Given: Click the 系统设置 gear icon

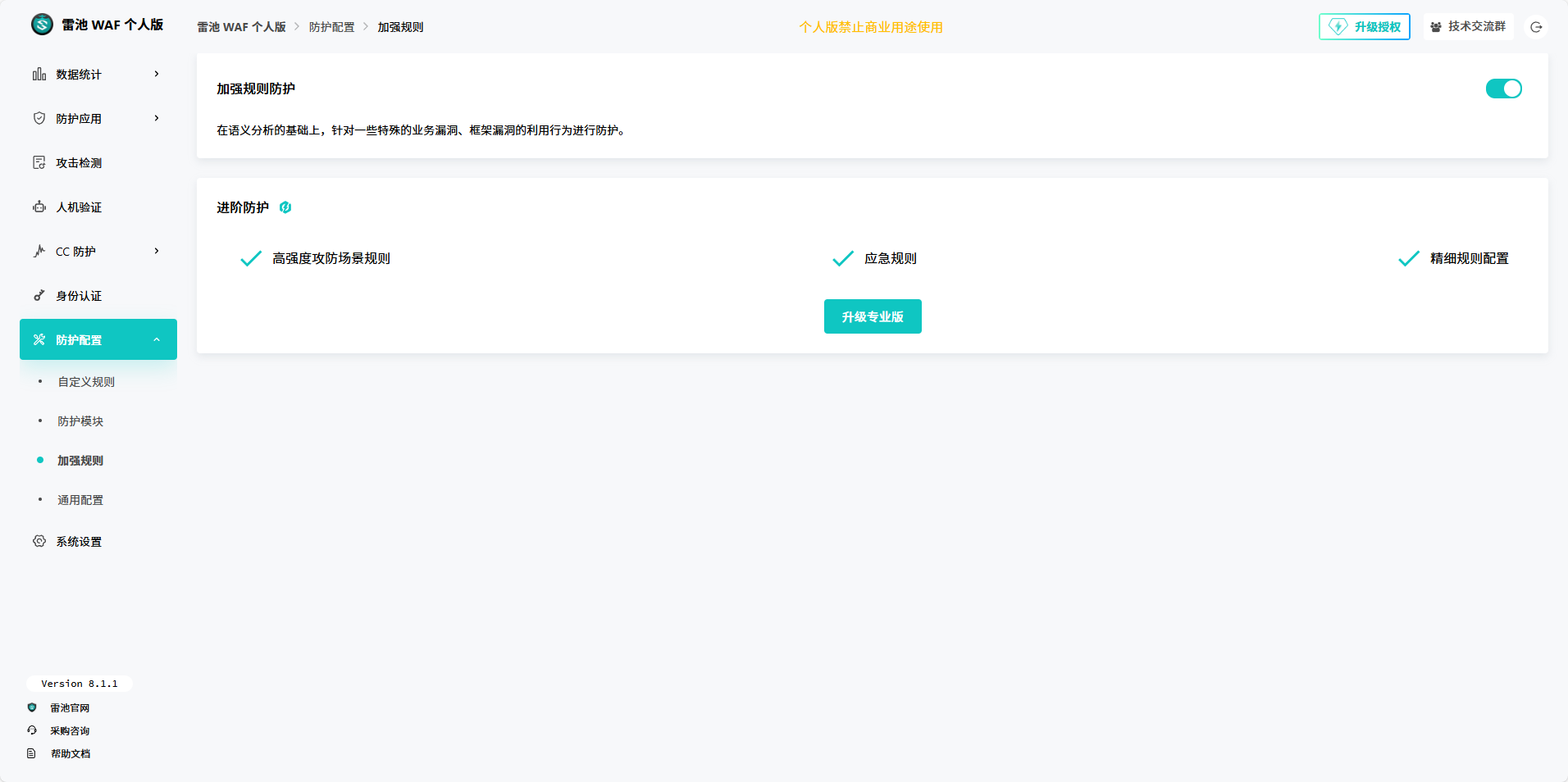Looking at the screenshot, I should 39,541.
